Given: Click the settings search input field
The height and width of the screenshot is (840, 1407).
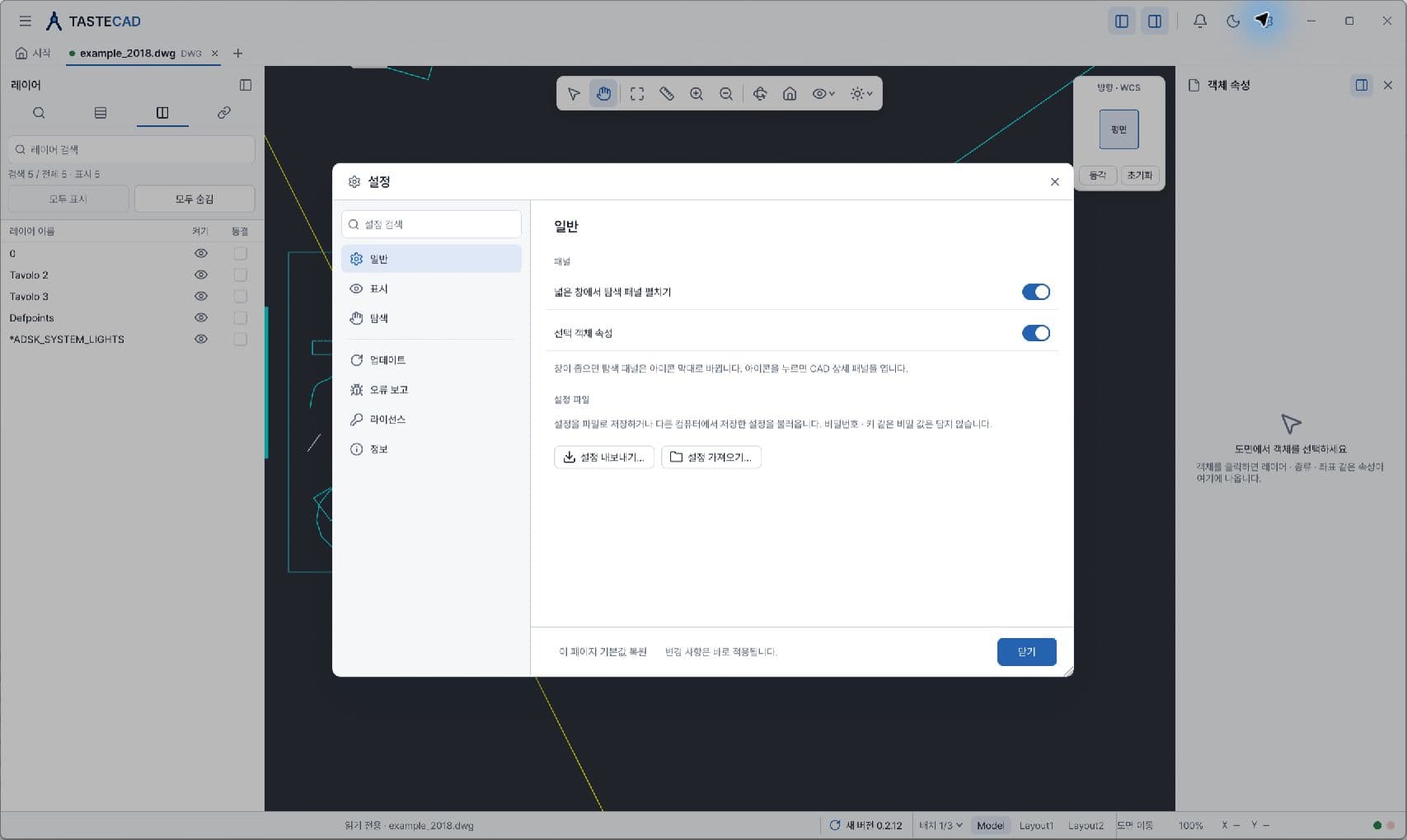Looking at the screenshot, I should coord(431,224).
